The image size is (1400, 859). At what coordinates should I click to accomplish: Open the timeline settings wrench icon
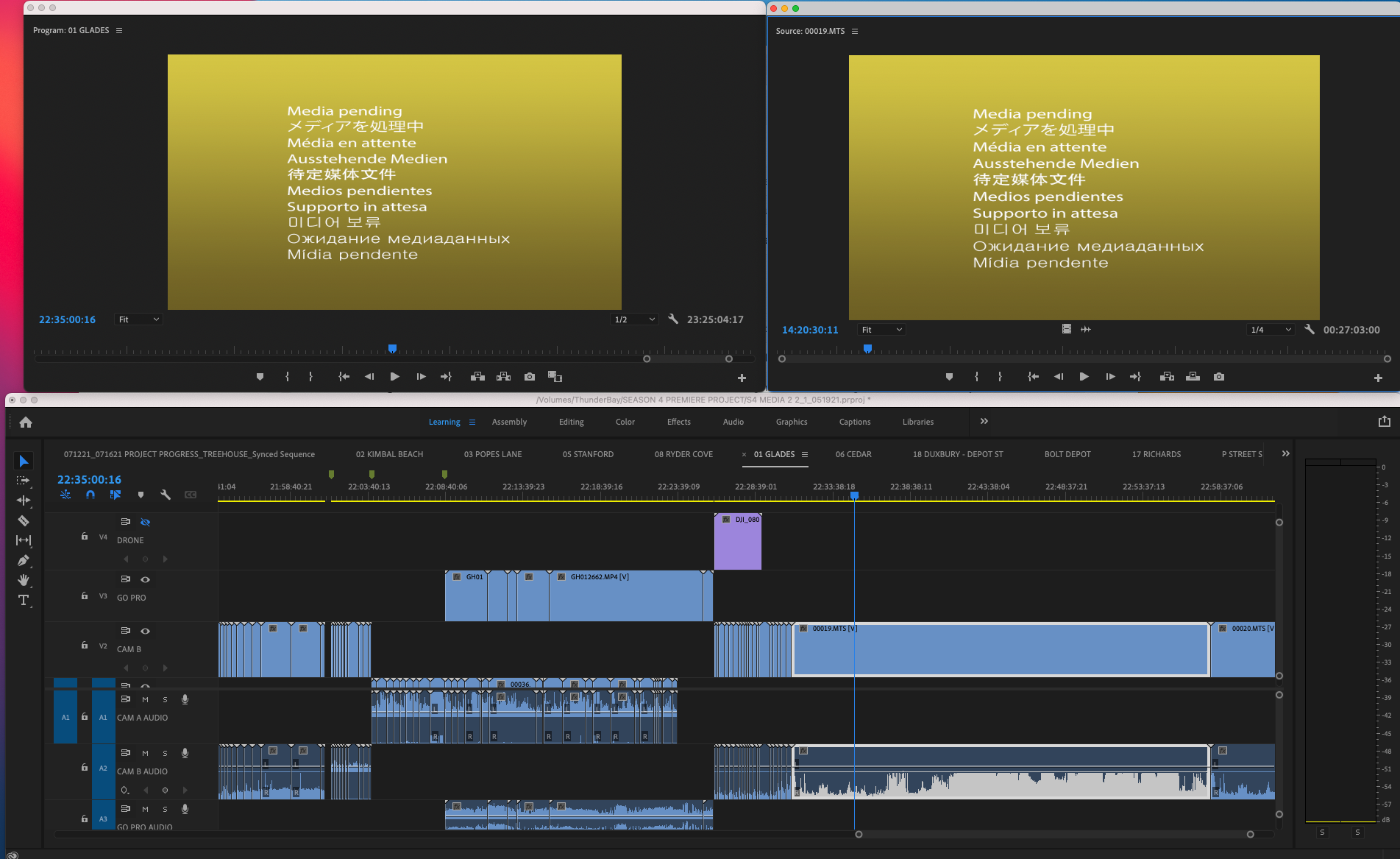(x=166, y=495)
